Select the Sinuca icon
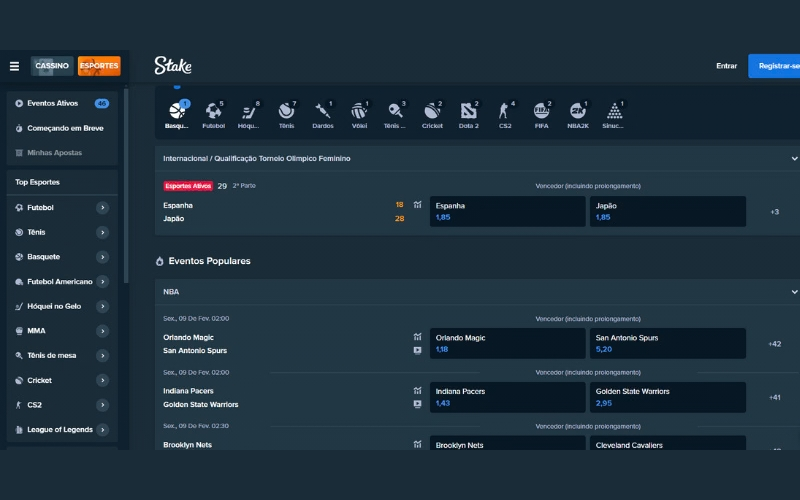This screenshot has width=800, height=500. [x=614, y=114]
